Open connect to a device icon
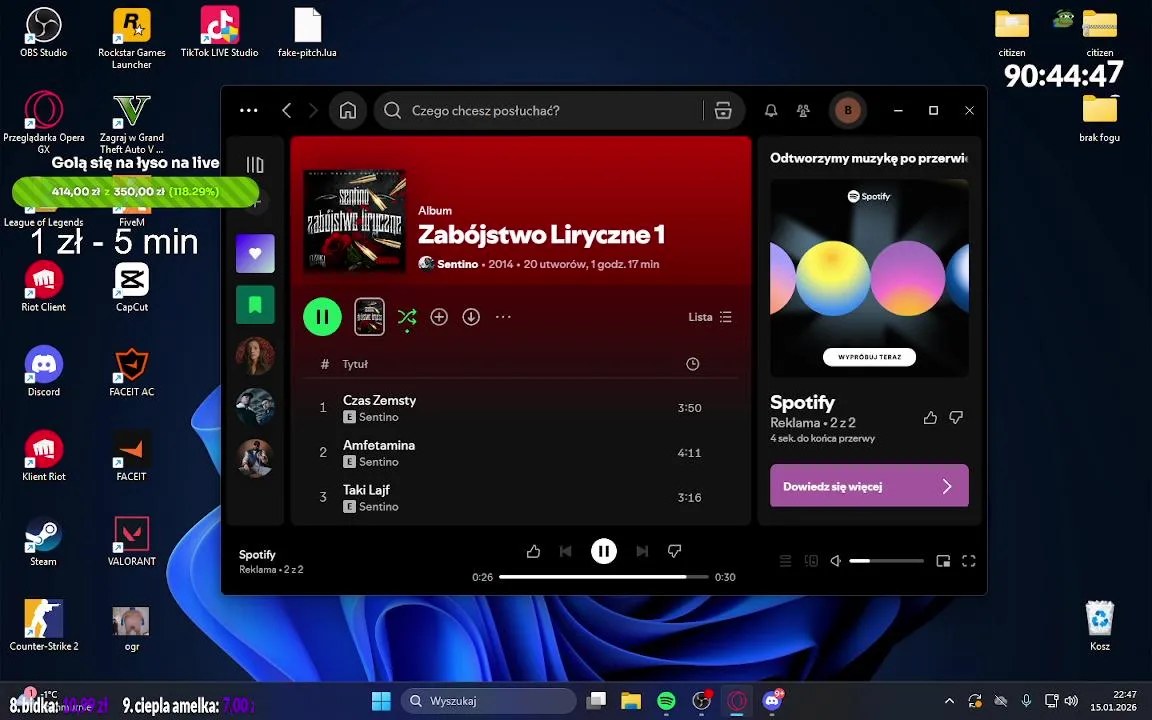The width and height of the screenshot is (1152, 720). click(x=811, y=561)
